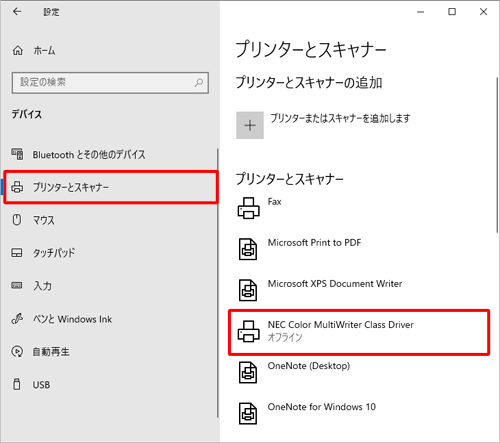Open the 入力 settings page
The image size is (500, 443).
click(42, 286)
